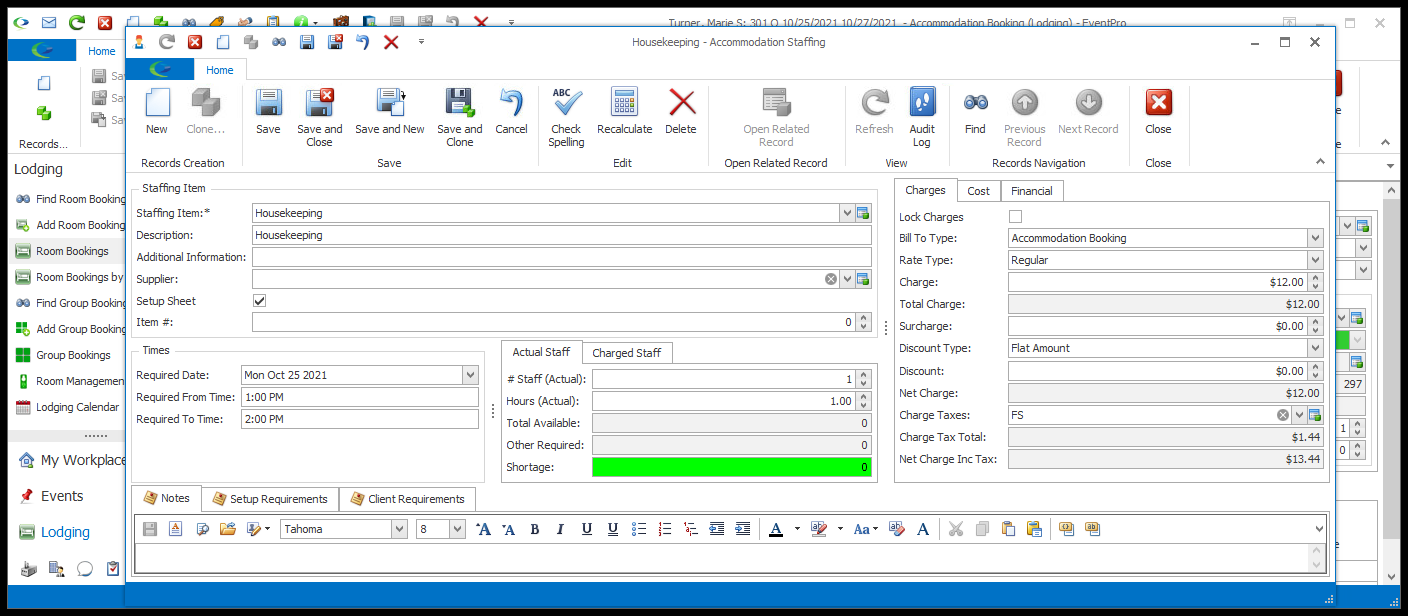Click quick-access undo arrow in Housekeeping title bar

coord(363,42)
